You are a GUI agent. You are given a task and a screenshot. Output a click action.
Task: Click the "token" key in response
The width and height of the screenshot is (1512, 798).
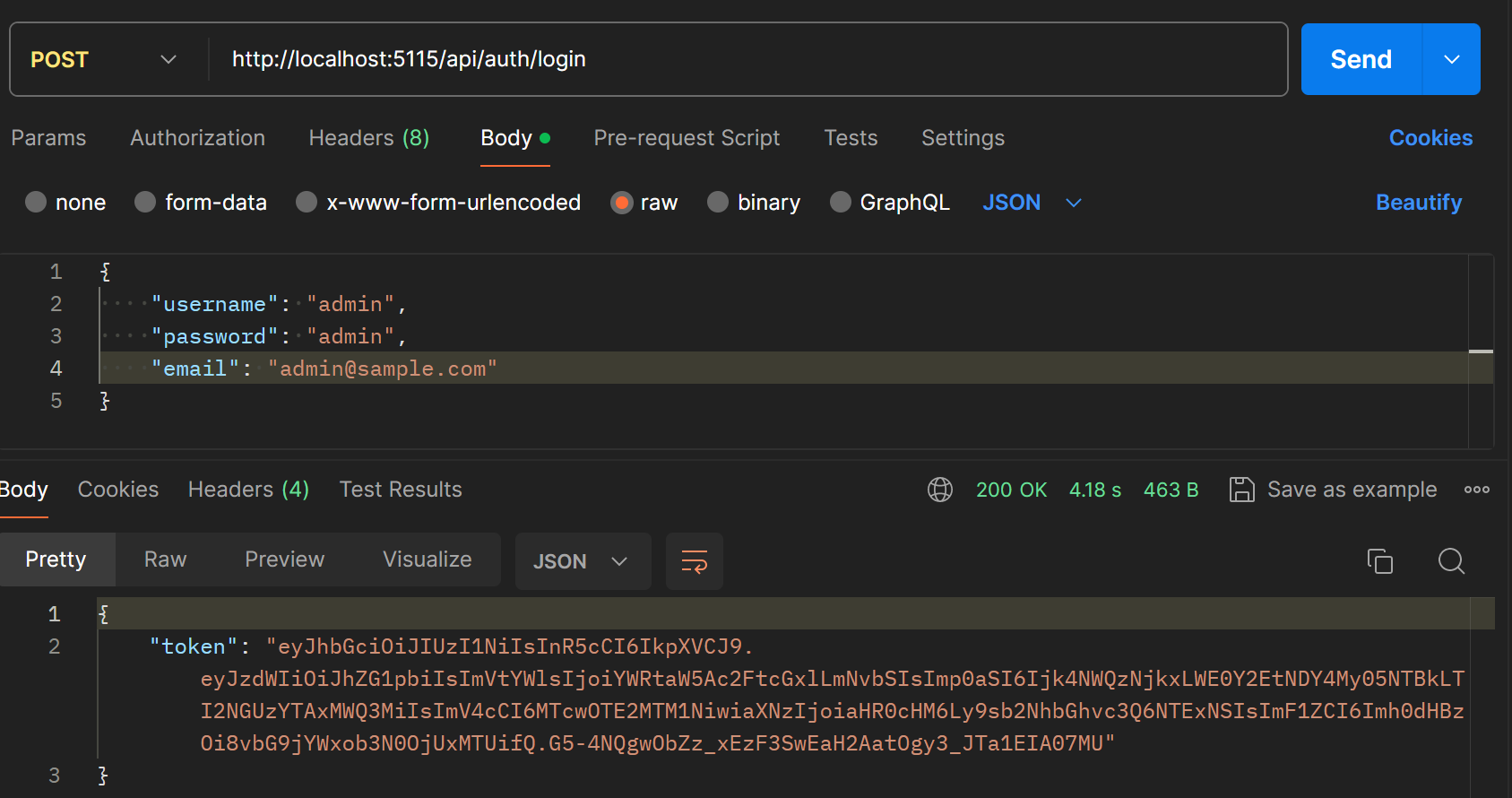pyautogui.click(x=194, y=646)
